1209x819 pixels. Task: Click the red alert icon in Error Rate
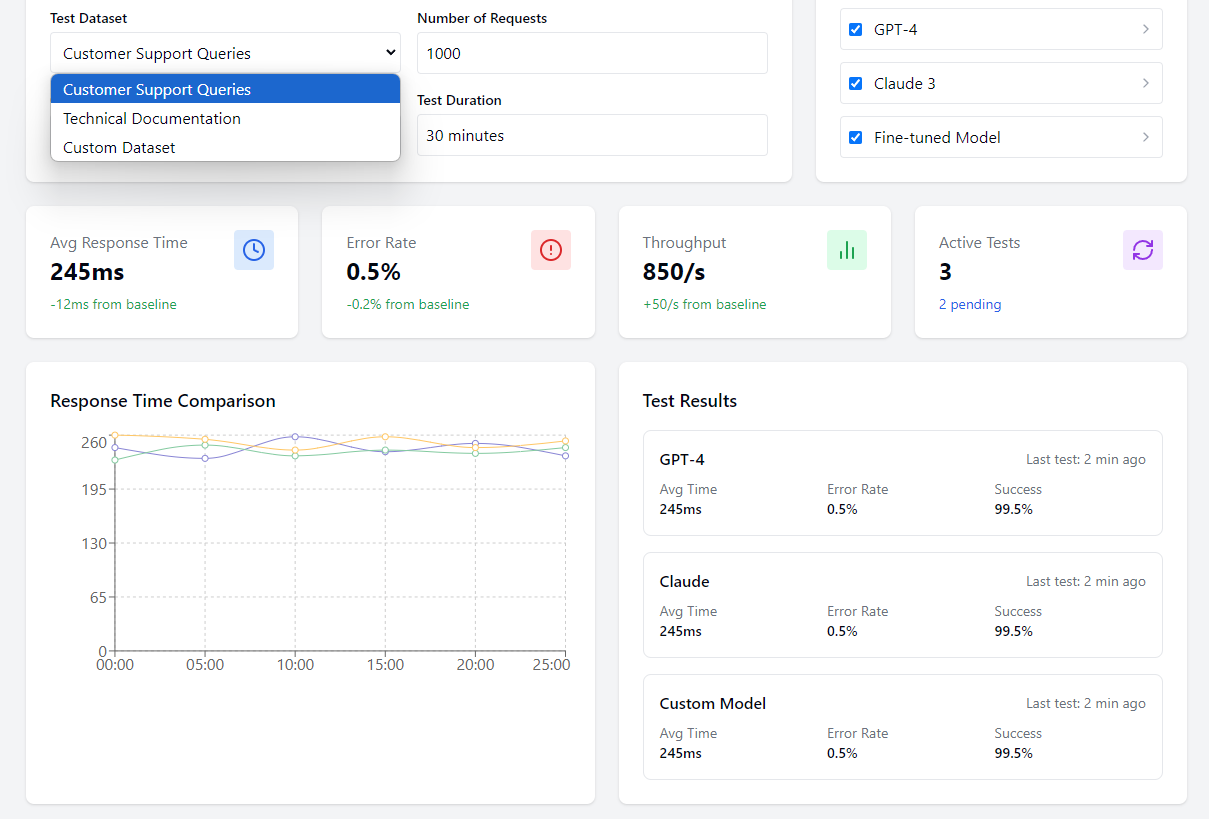point(550,250)
